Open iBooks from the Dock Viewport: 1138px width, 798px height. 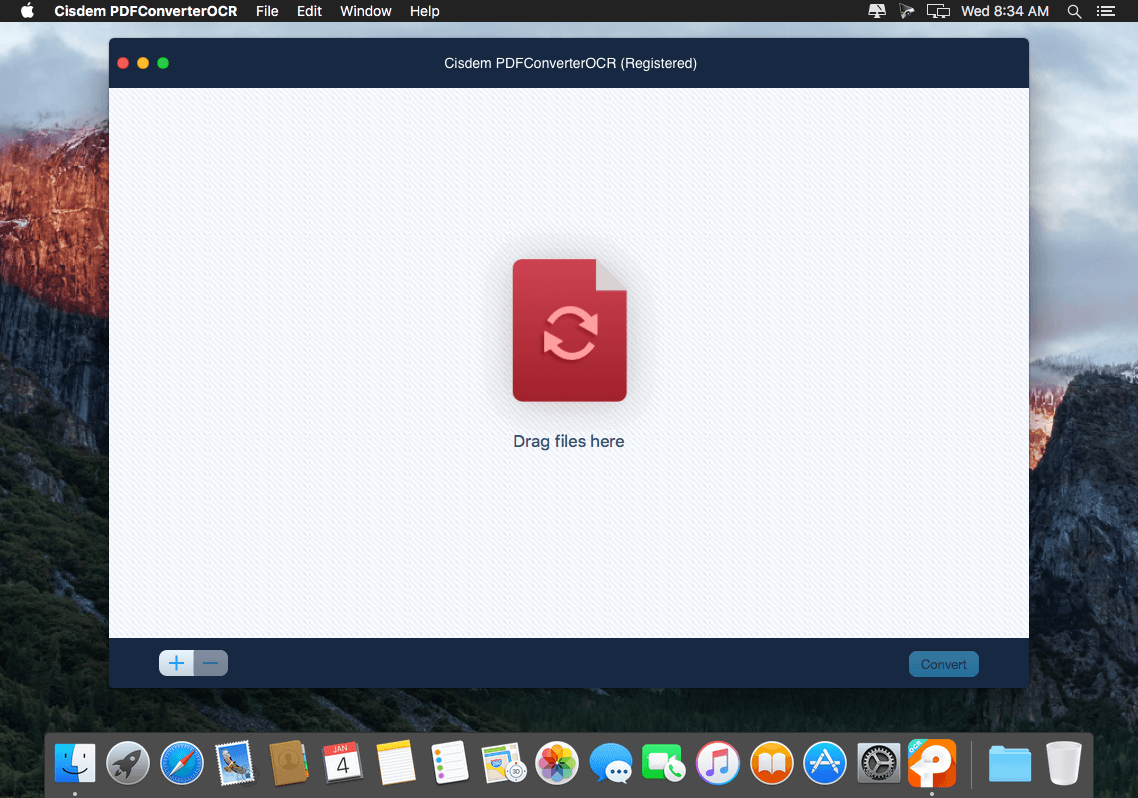tap(771, 763)
